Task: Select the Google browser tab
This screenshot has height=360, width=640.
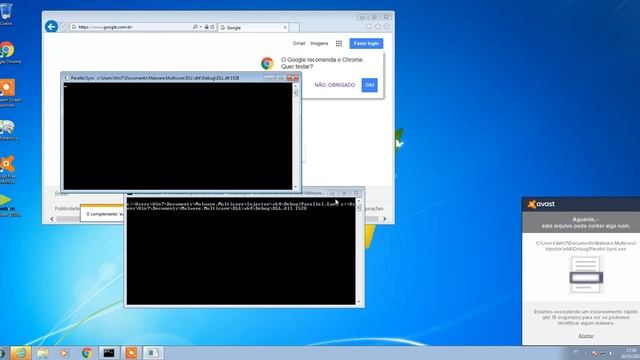Action: click(253, 27)
